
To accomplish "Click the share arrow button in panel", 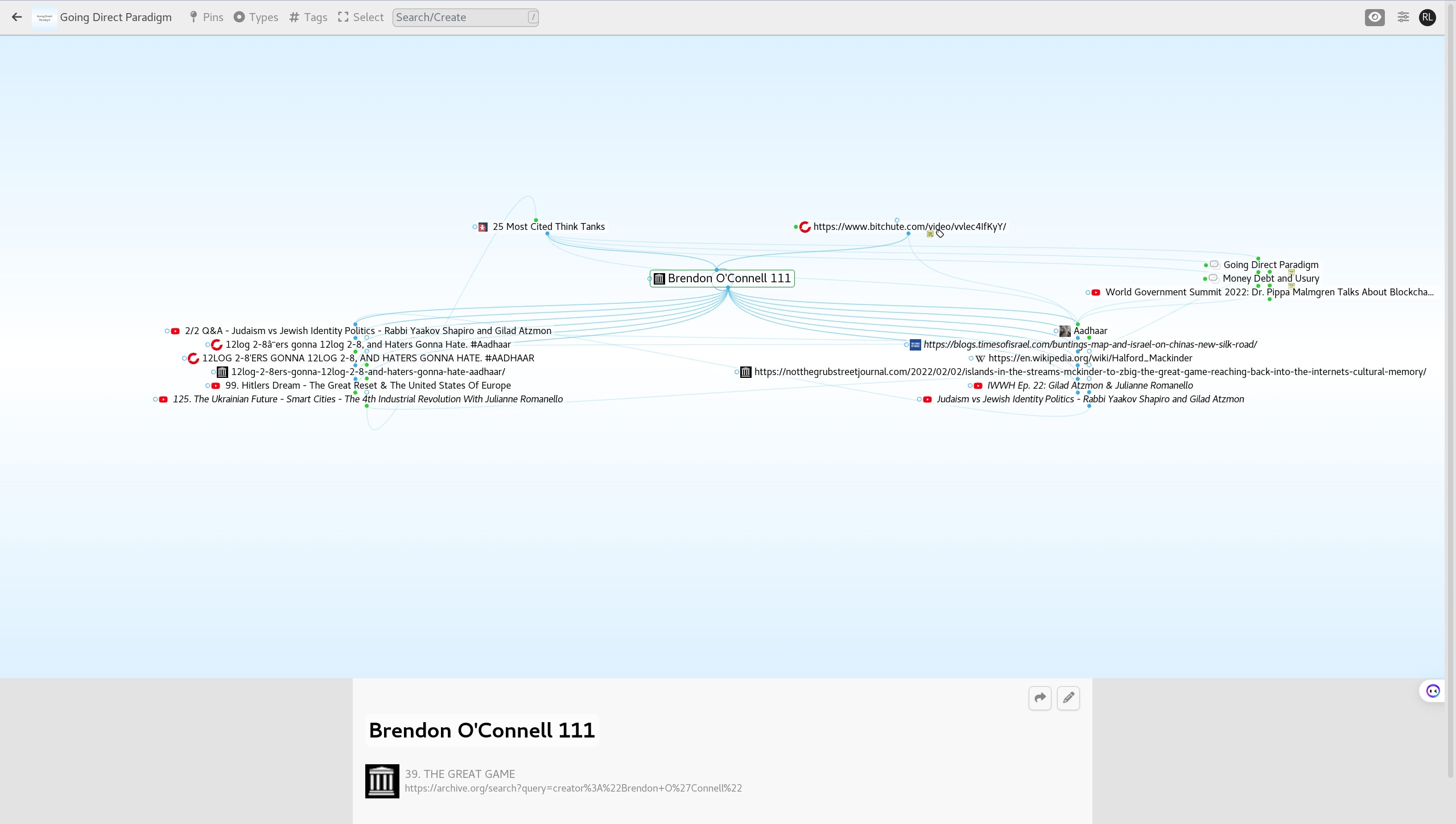I will coord(1040,698).
